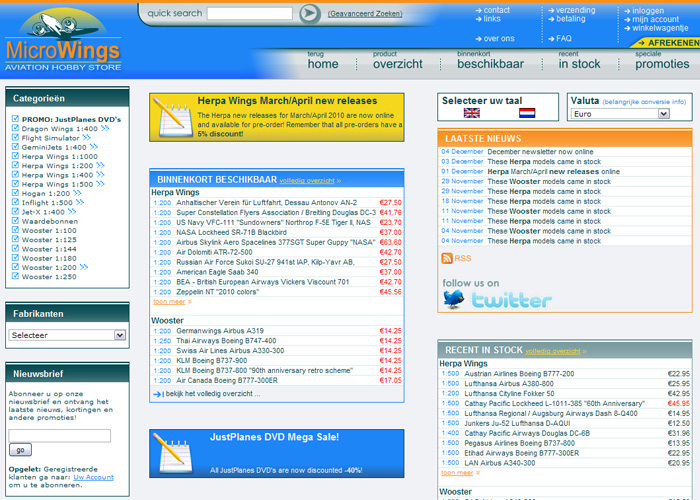This screenshot has width=700, height=500.
Task: Click the newsletter go button
Action: pos(21,450)
